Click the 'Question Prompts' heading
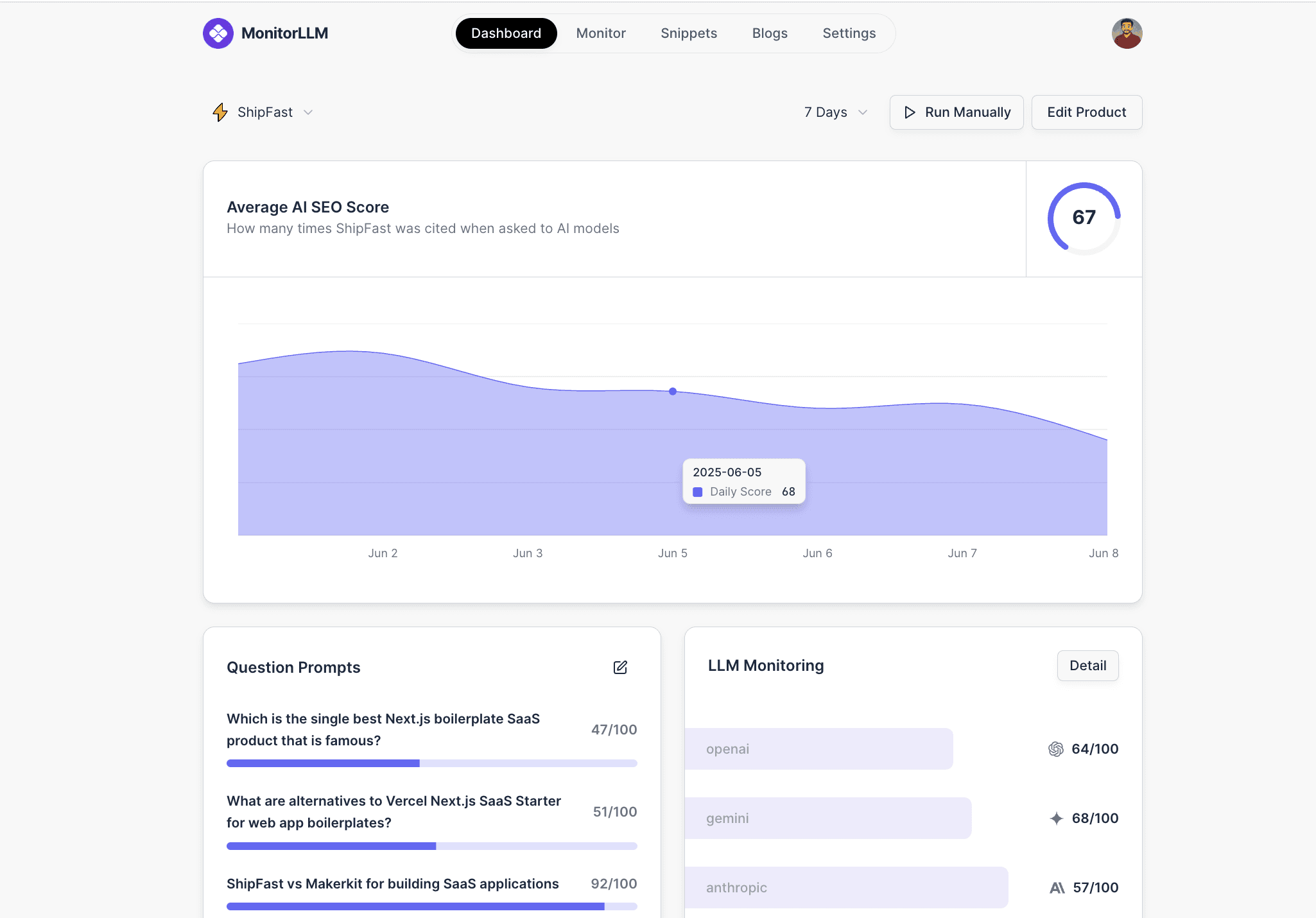Image resolution: width=1316 pixels, height=918 pixels. (293, 668)
